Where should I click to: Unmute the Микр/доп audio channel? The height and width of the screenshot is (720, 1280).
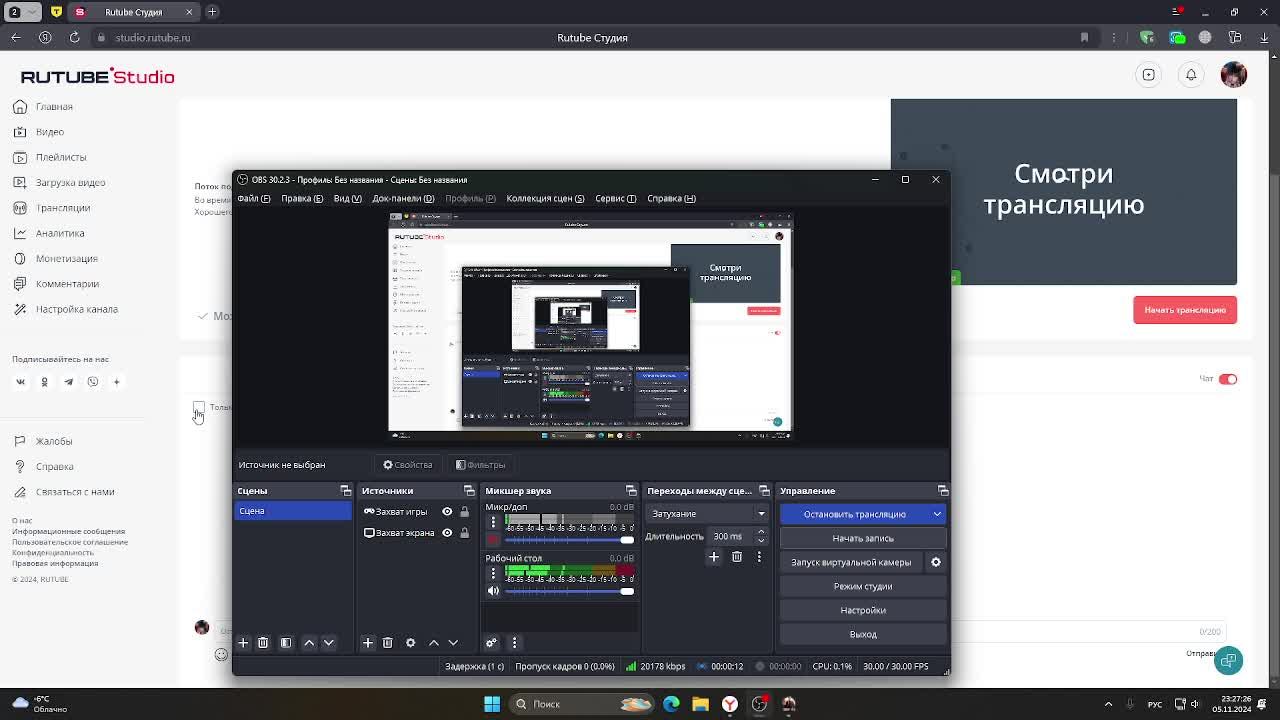point(493,540)
